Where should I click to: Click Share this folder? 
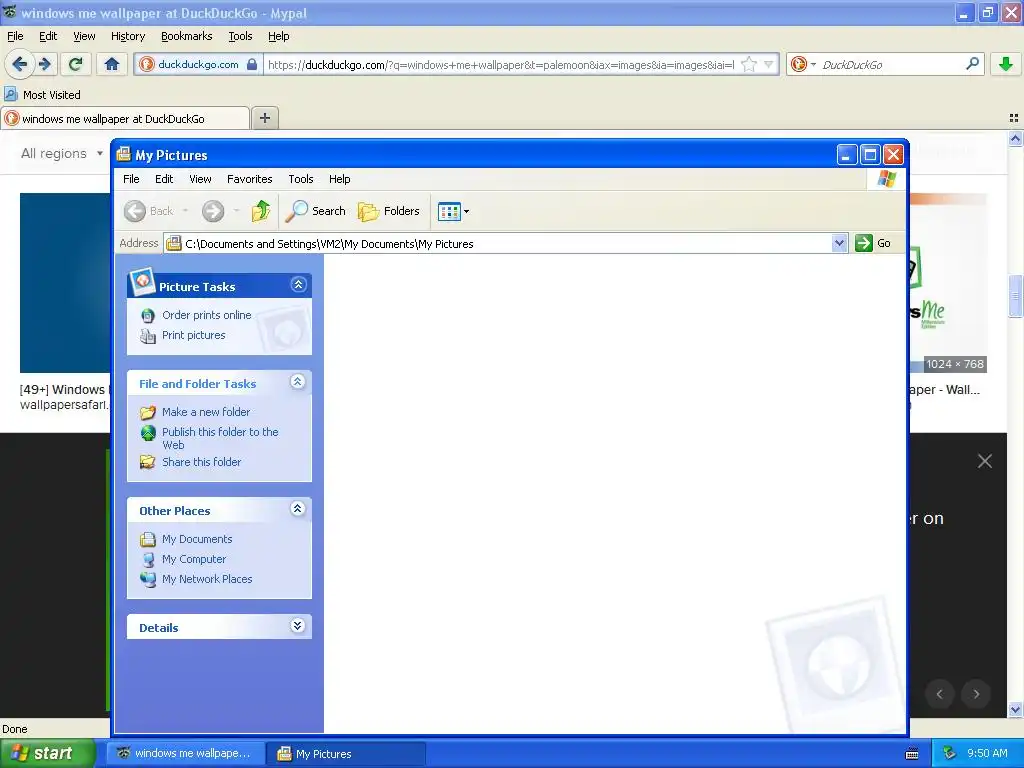tap(201, 462)
